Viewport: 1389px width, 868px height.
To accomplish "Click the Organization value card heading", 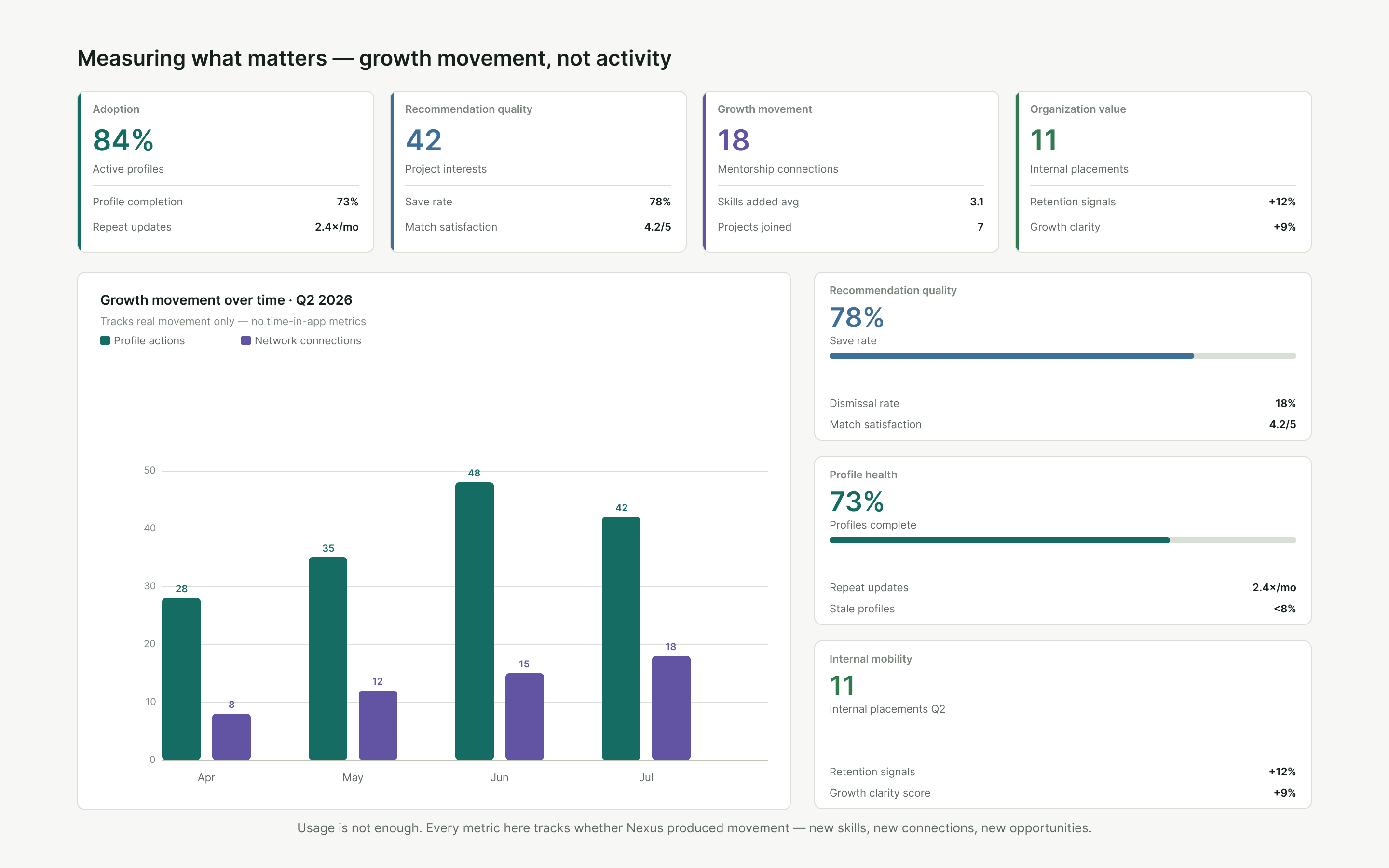I will pyautogui.click(x=1078, y=109).
